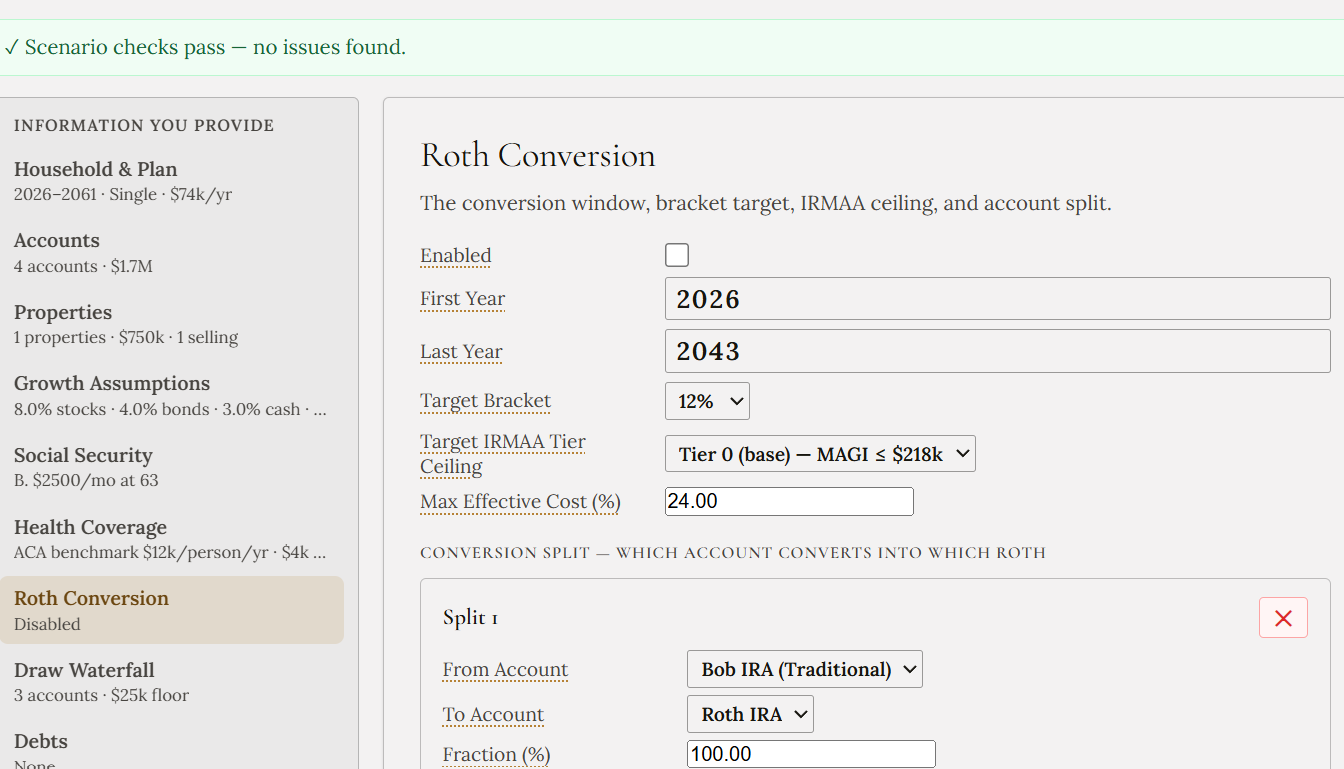The height and width of the screenshot is (769, 1344).
Task: Enable Roth conversion with the Enabled checkbox
Action: click(x=677, y=255)
